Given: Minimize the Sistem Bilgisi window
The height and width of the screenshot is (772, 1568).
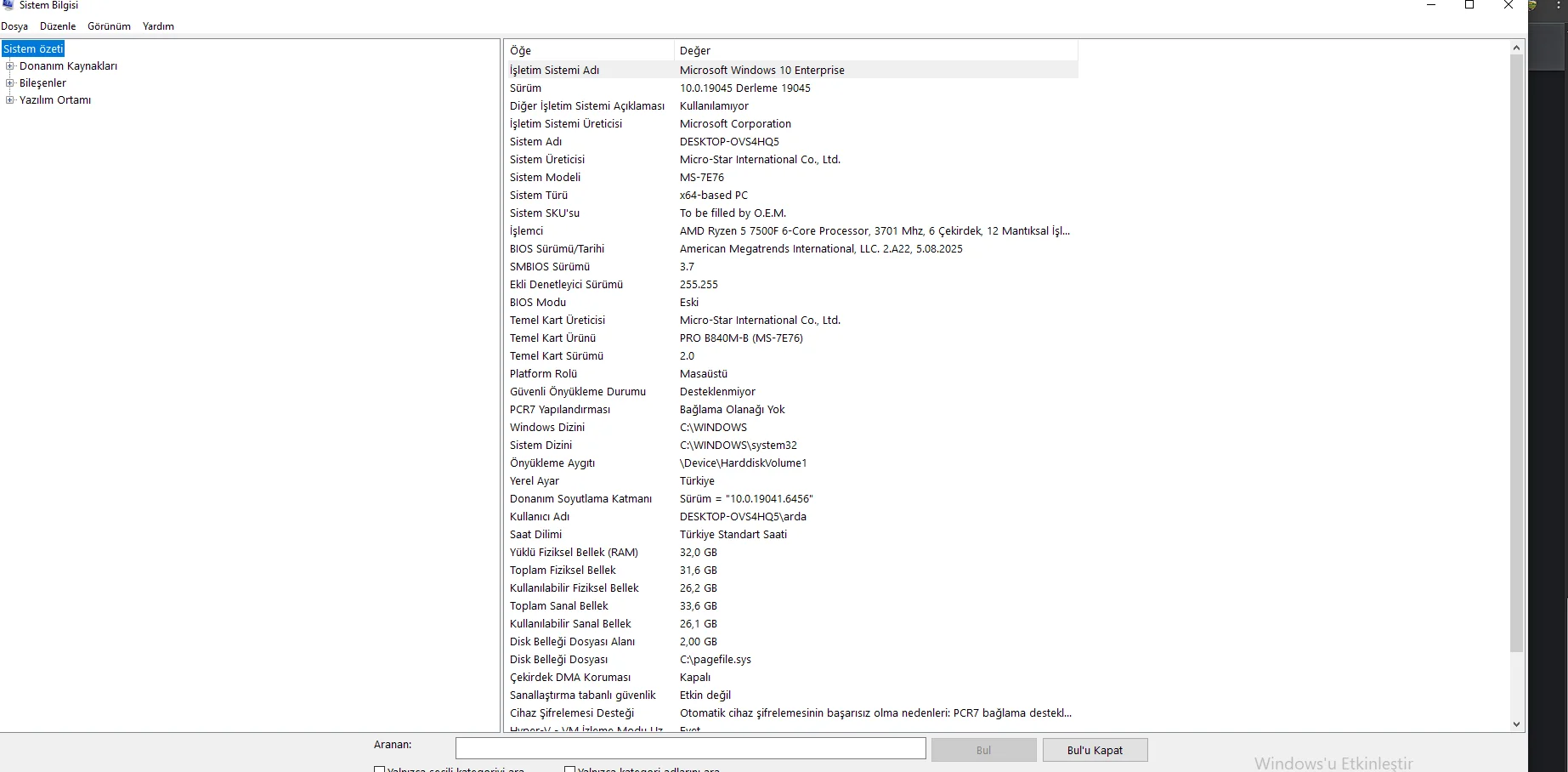Looking at the screenshot, I should [x=1431, y=5].
